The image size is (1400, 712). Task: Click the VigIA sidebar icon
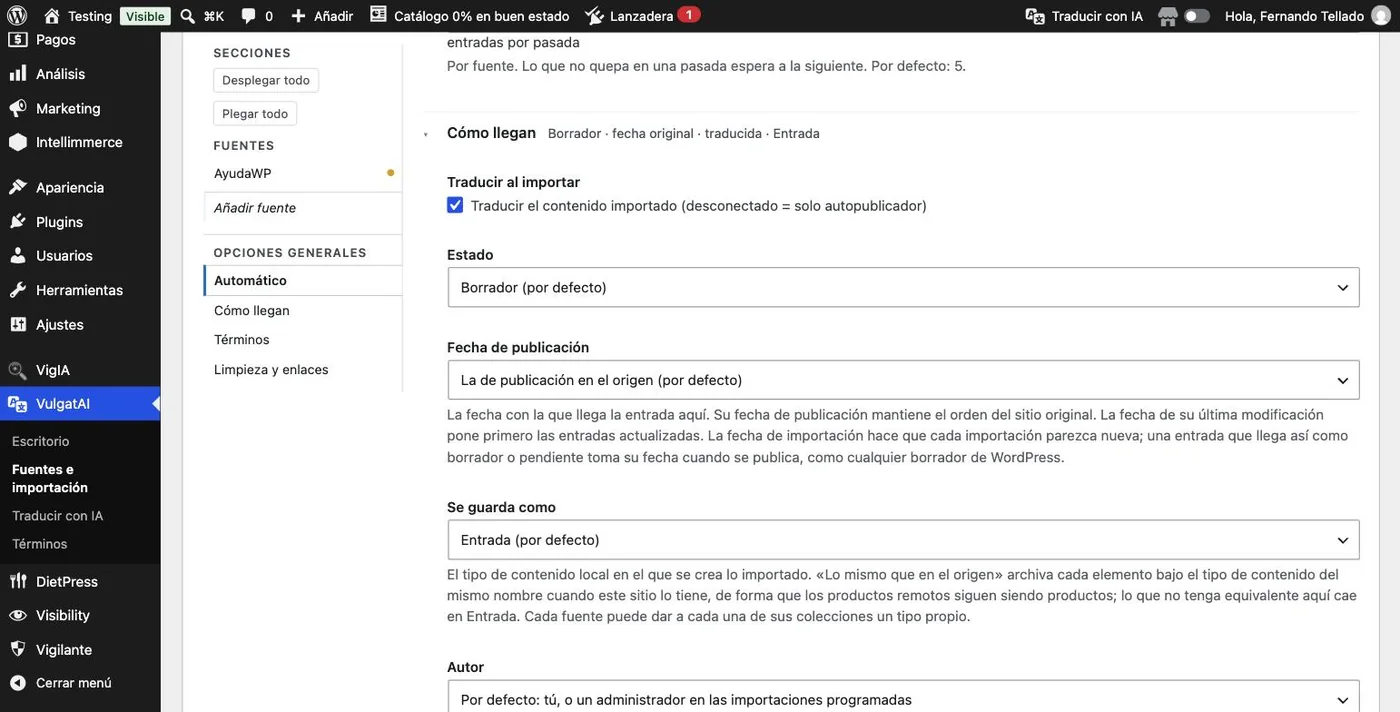pos(18,370)
